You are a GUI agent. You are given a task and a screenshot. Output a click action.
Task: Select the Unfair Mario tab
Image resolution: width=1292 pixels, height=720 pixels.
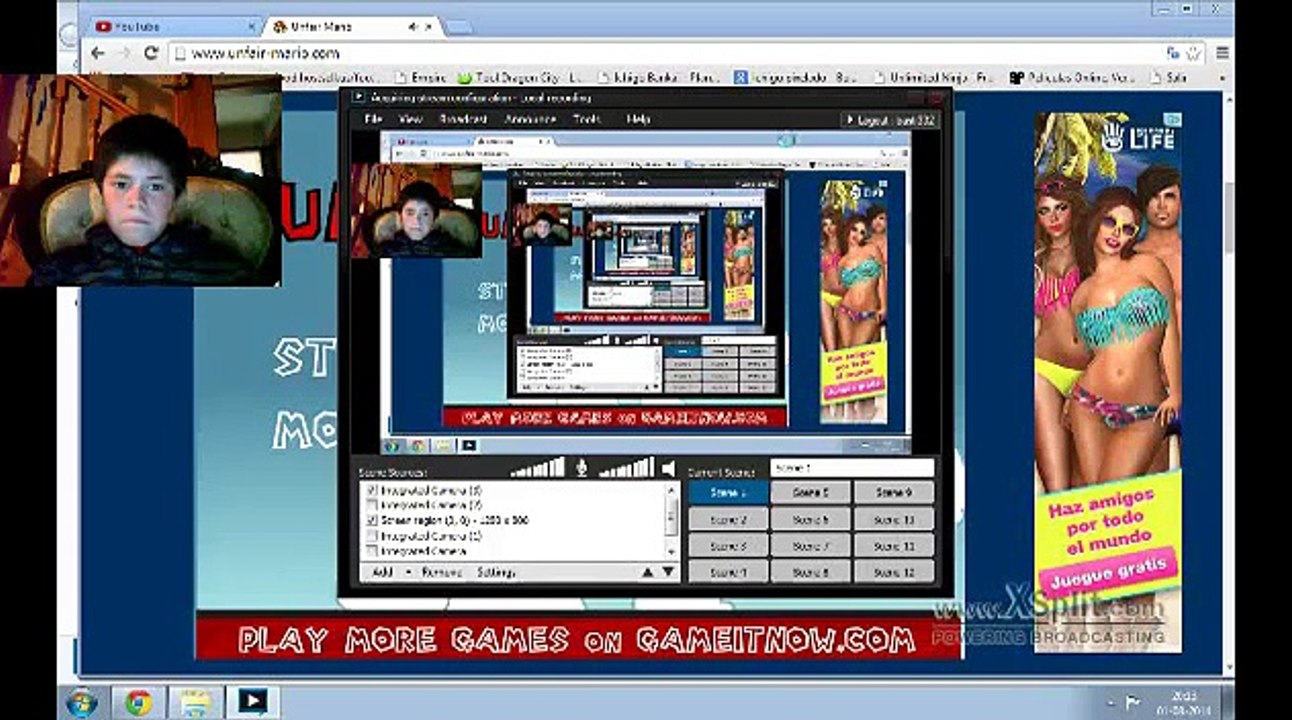click(x=352, y=27)
